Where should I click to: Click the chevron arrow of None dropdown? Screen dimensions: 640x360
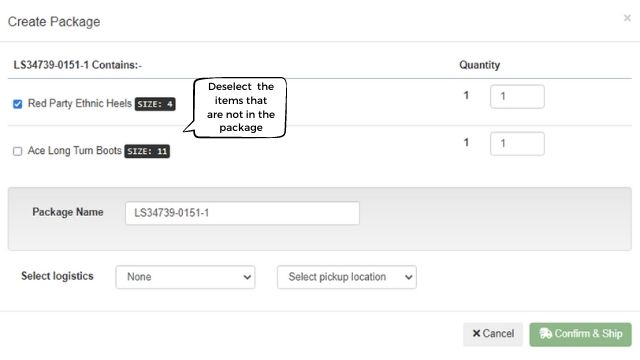click(247, 277)
